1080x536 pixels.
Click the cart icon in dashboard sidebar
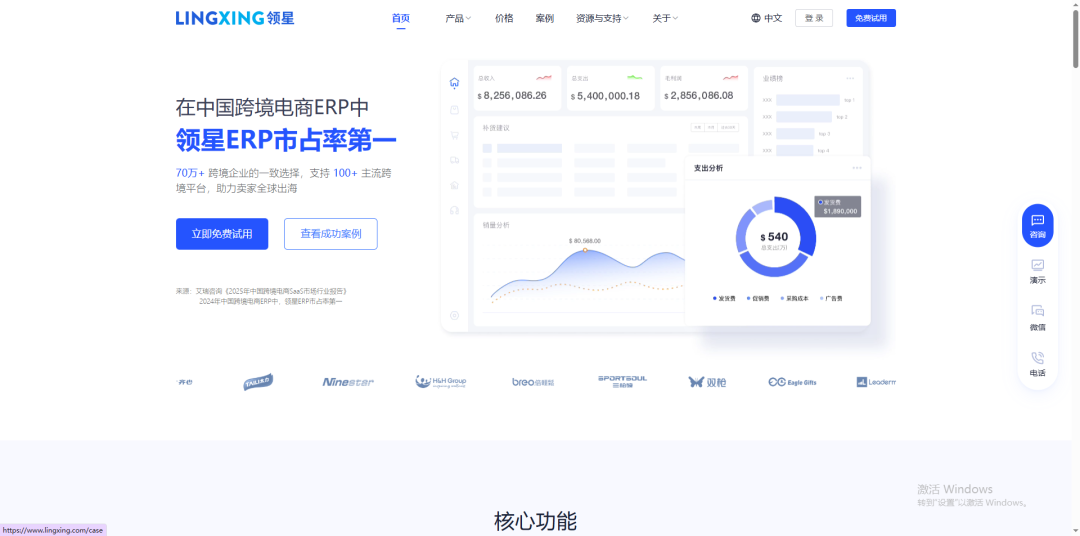(454, 135)
